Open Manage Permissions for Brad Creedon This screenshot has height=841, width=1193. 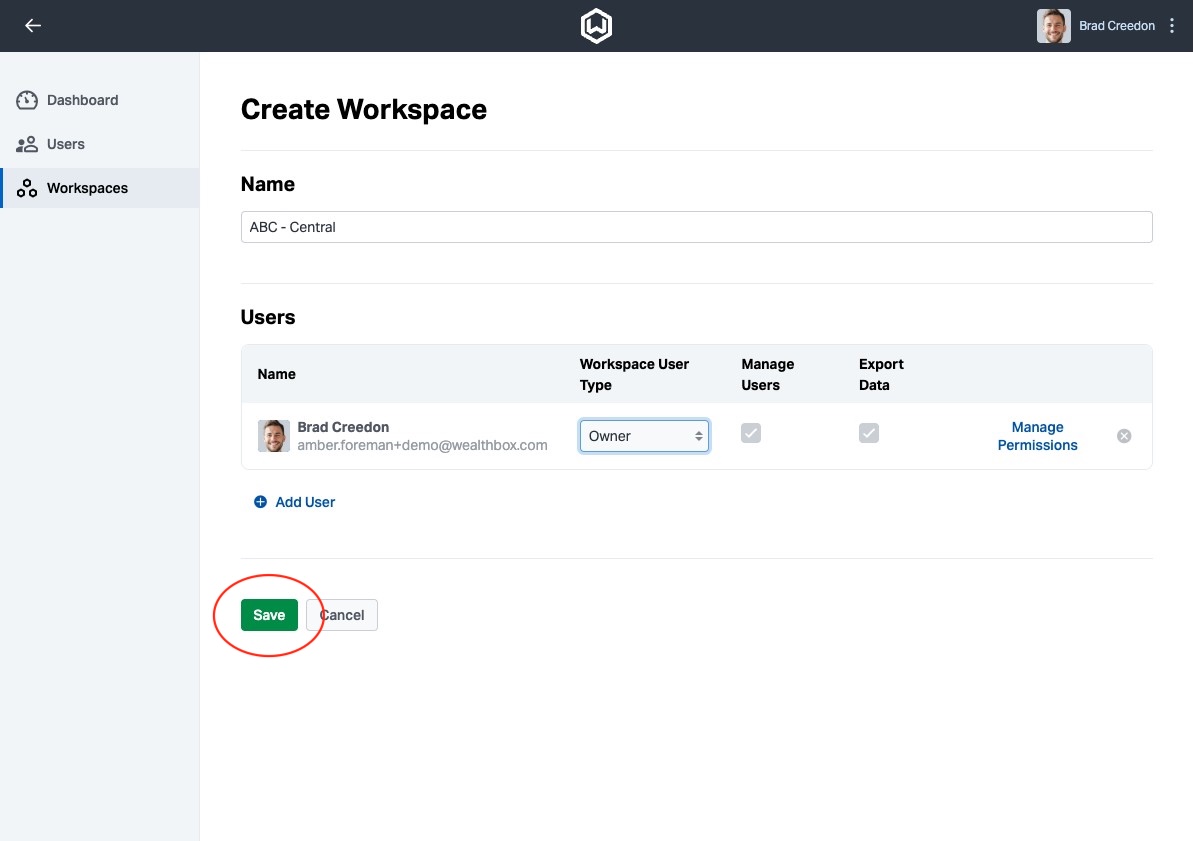coord(1037,435)
